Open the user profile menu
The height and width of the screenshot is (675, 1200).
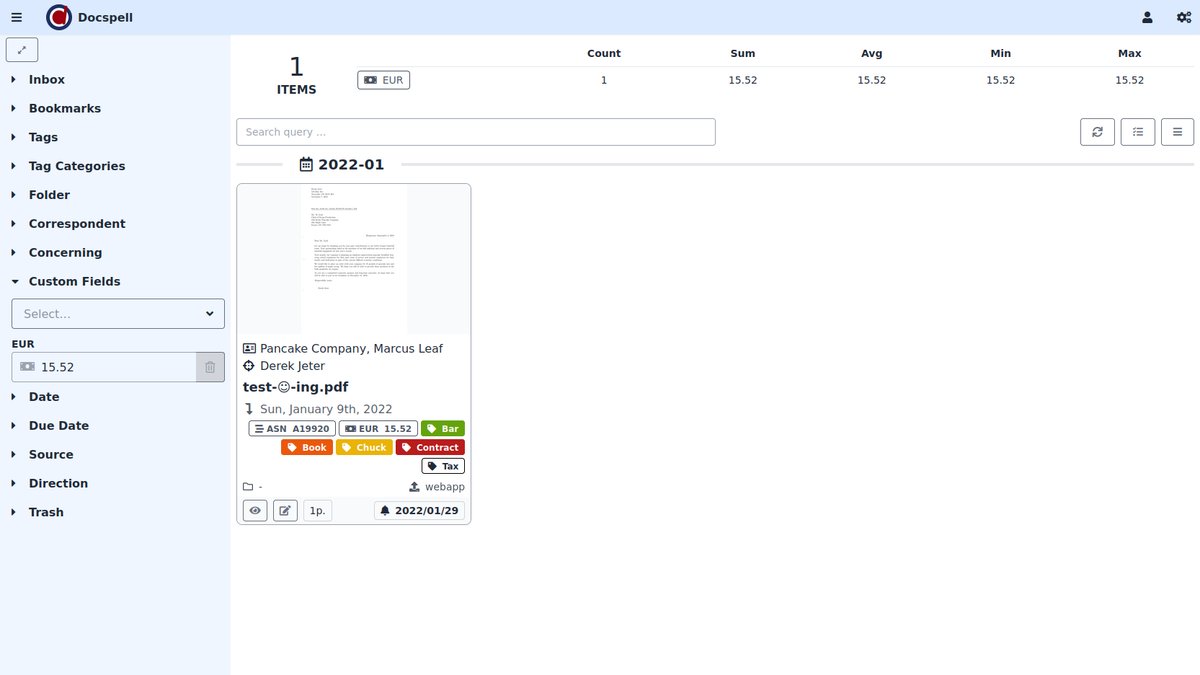pyautogui.click(x=1147, y=17)
